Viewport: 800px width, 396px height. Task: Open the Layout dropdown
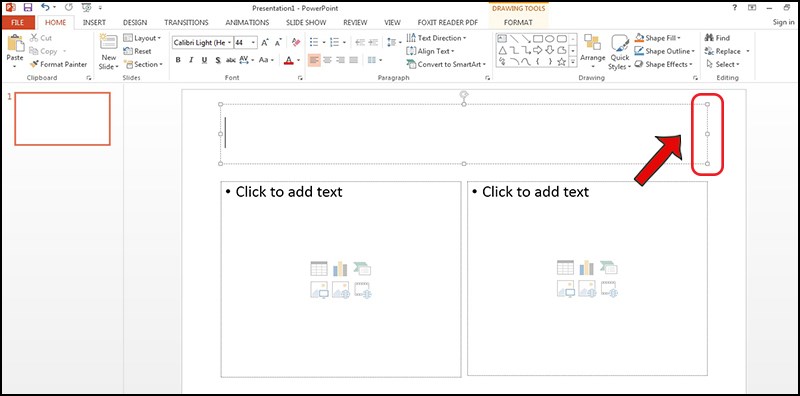[x=142, y=38]
